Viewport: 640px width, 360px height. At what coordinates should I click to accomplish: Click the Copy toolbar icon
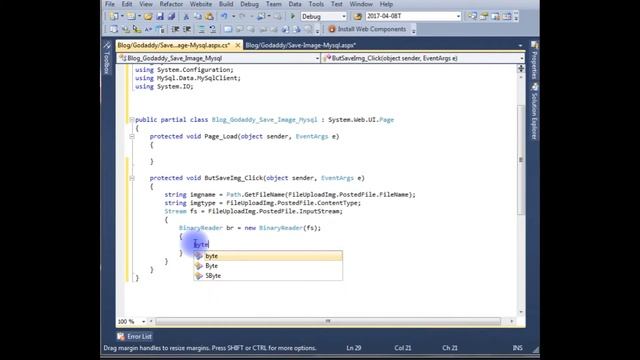[198, 16]
